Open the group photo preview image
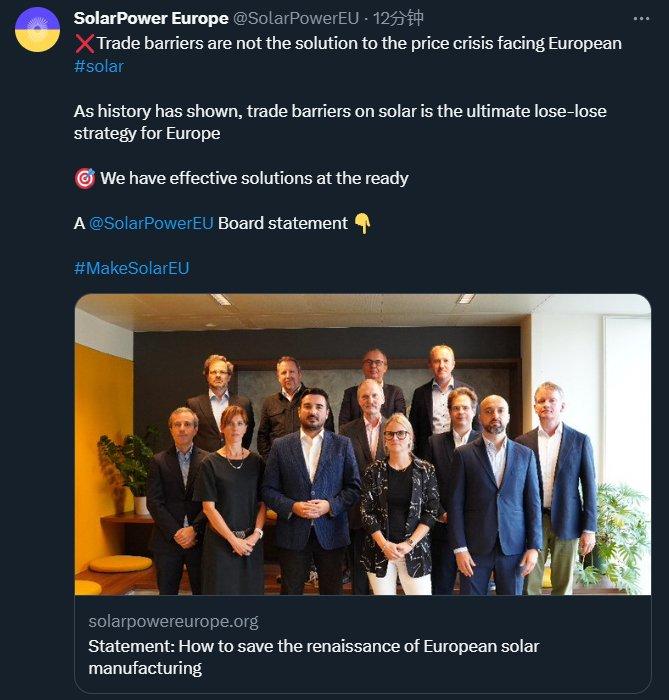The height and width of the screenshot is (700, 669). (362, 445)
